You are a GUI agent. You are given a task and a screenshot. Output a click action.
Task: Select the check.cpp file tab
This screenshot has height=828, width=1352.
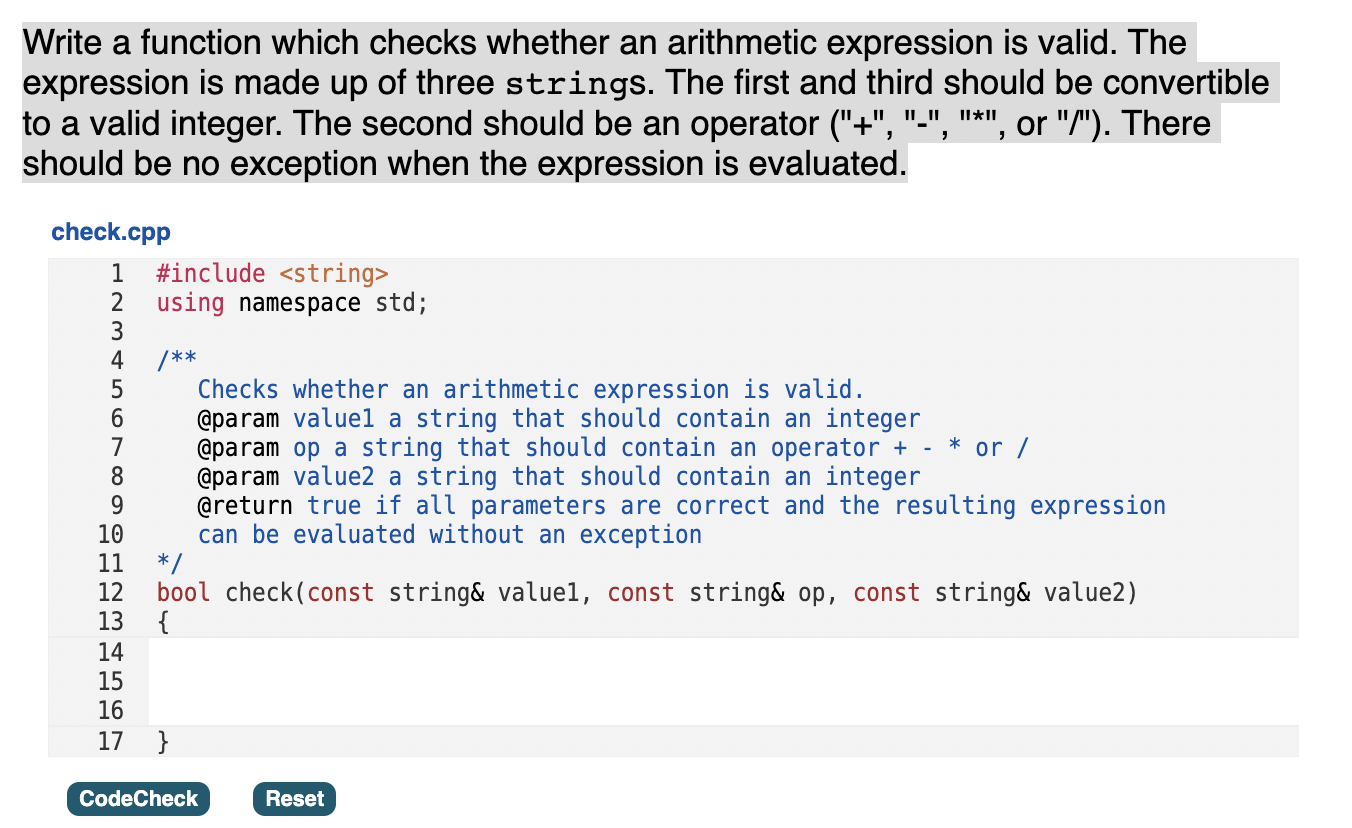coord(110,231)
